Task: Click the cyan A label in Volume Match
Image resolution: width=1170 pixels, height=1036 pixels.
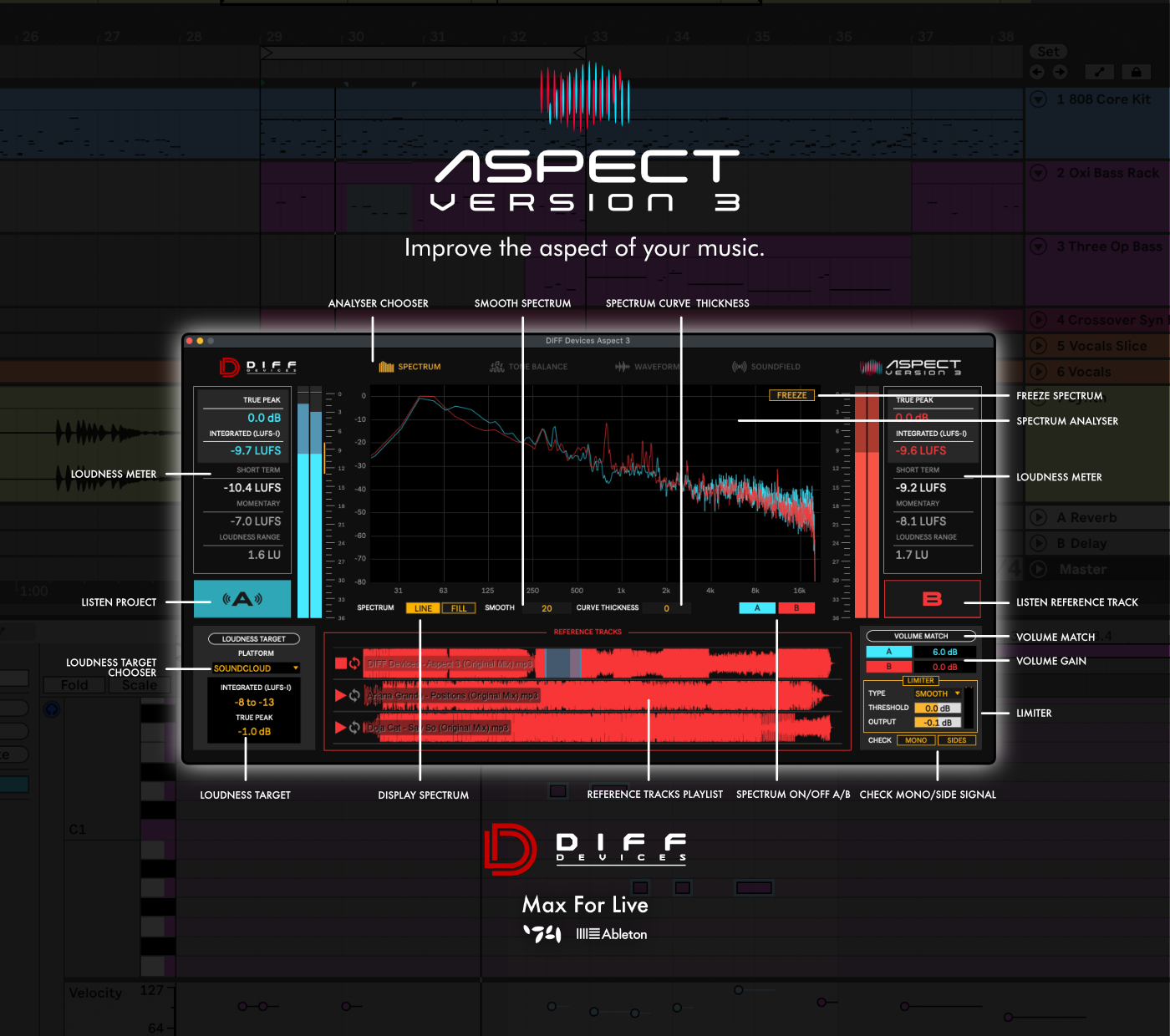Action: tap(888, 652)
